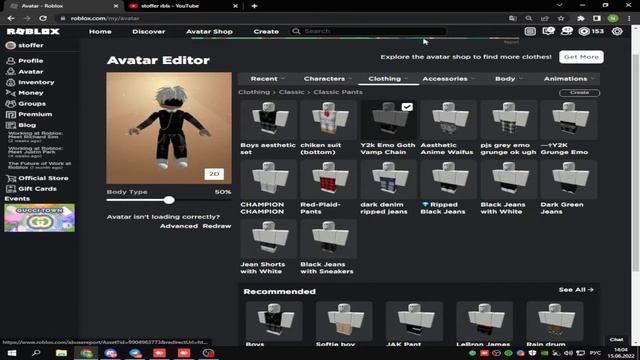Expand the Accessories dropdown tab
Viewport: 640px width, 360px height.
(x=448, y=79)
